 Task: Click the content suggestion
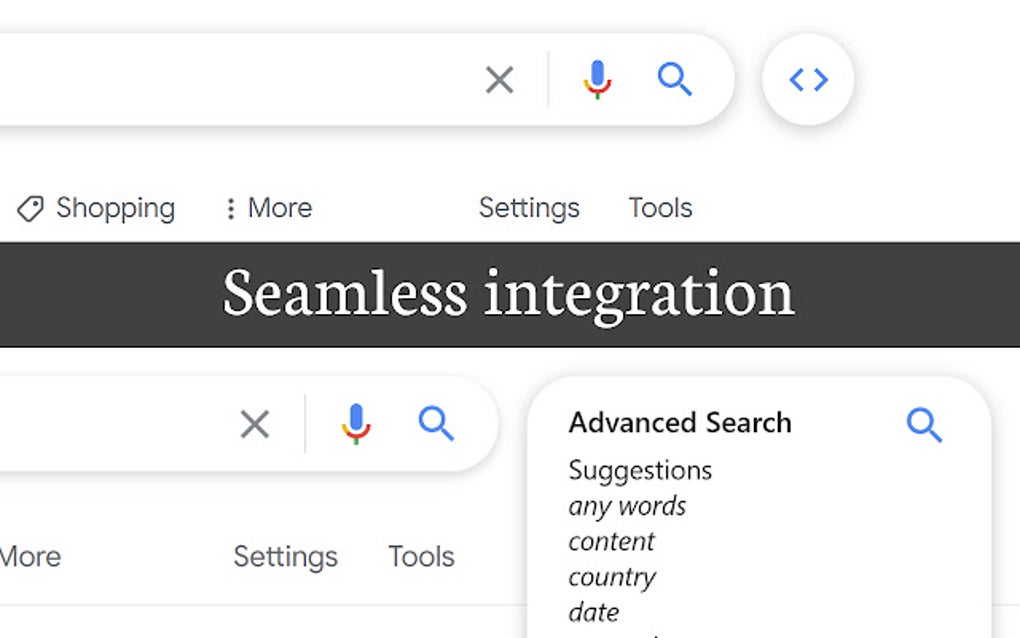611,541
